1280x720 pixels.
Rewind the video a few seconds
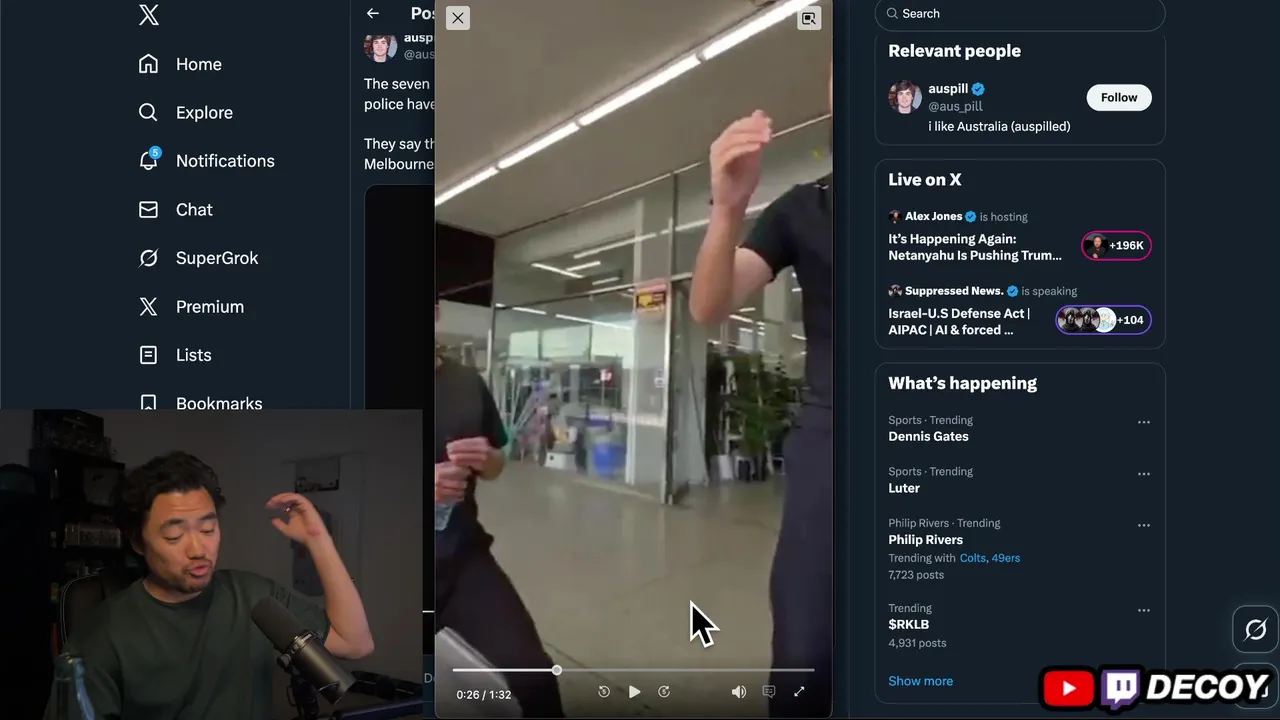(x=604, y=691)
